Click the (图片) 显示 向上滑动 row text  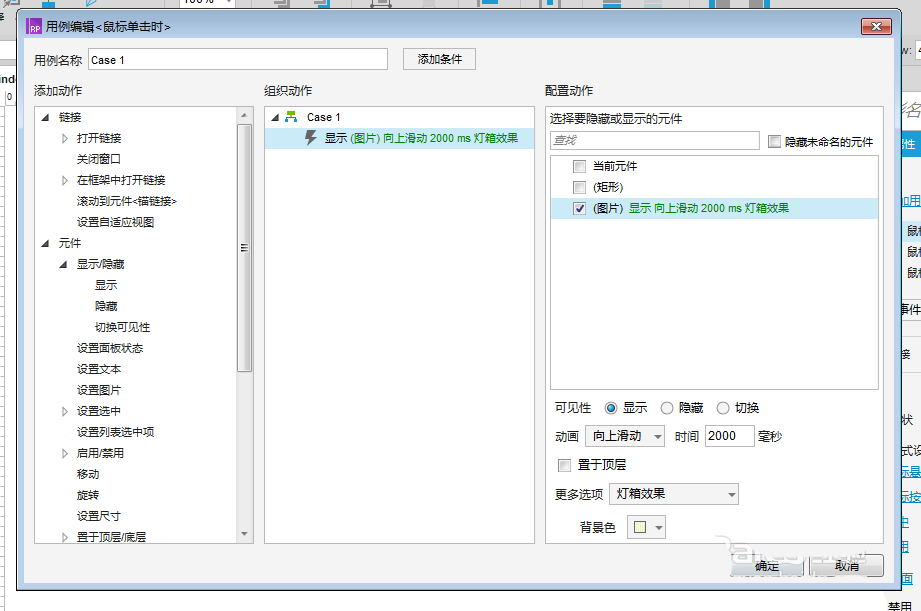[x=691, y=209]
